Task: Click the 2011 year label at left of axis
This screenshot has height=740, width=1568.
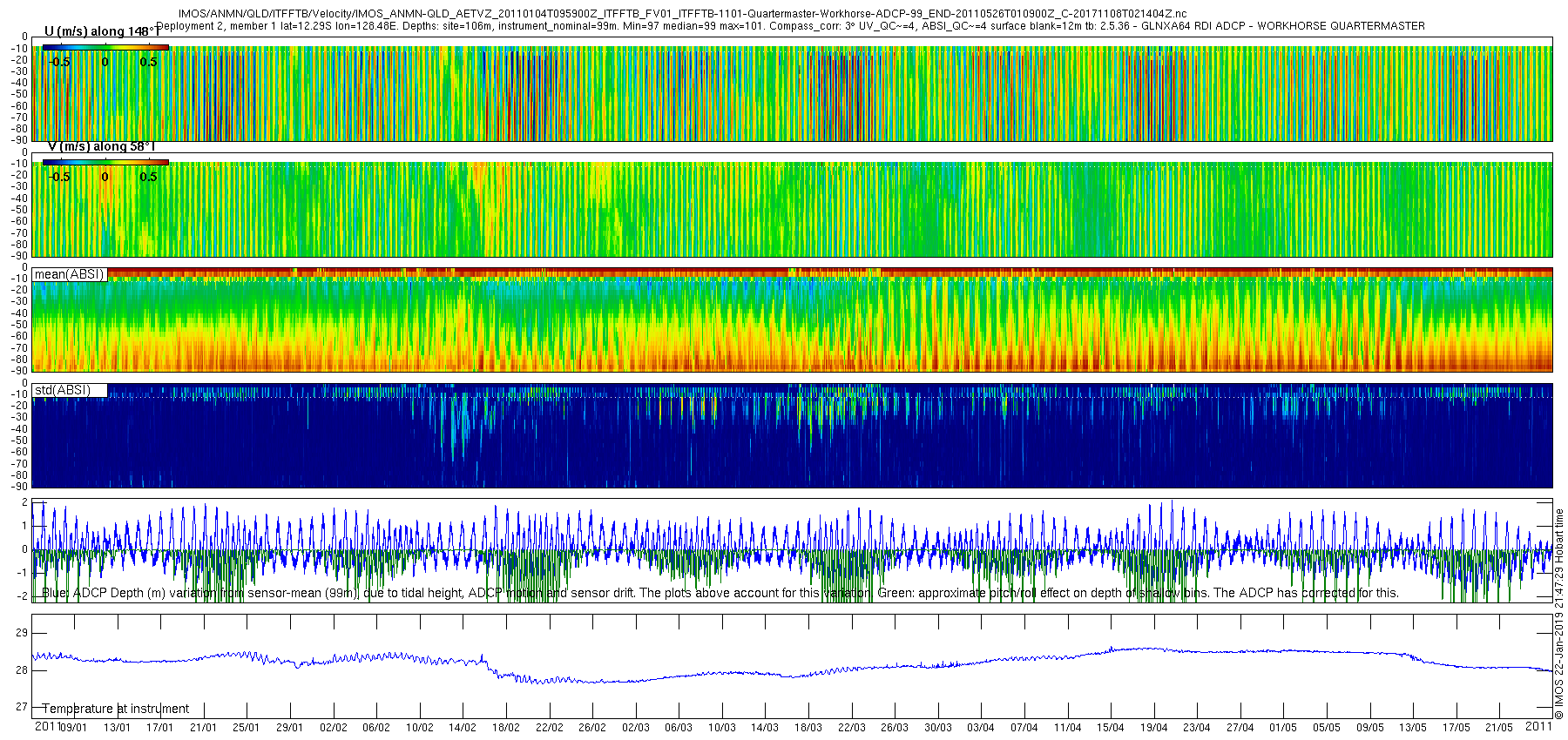Action: coord(47,726)
